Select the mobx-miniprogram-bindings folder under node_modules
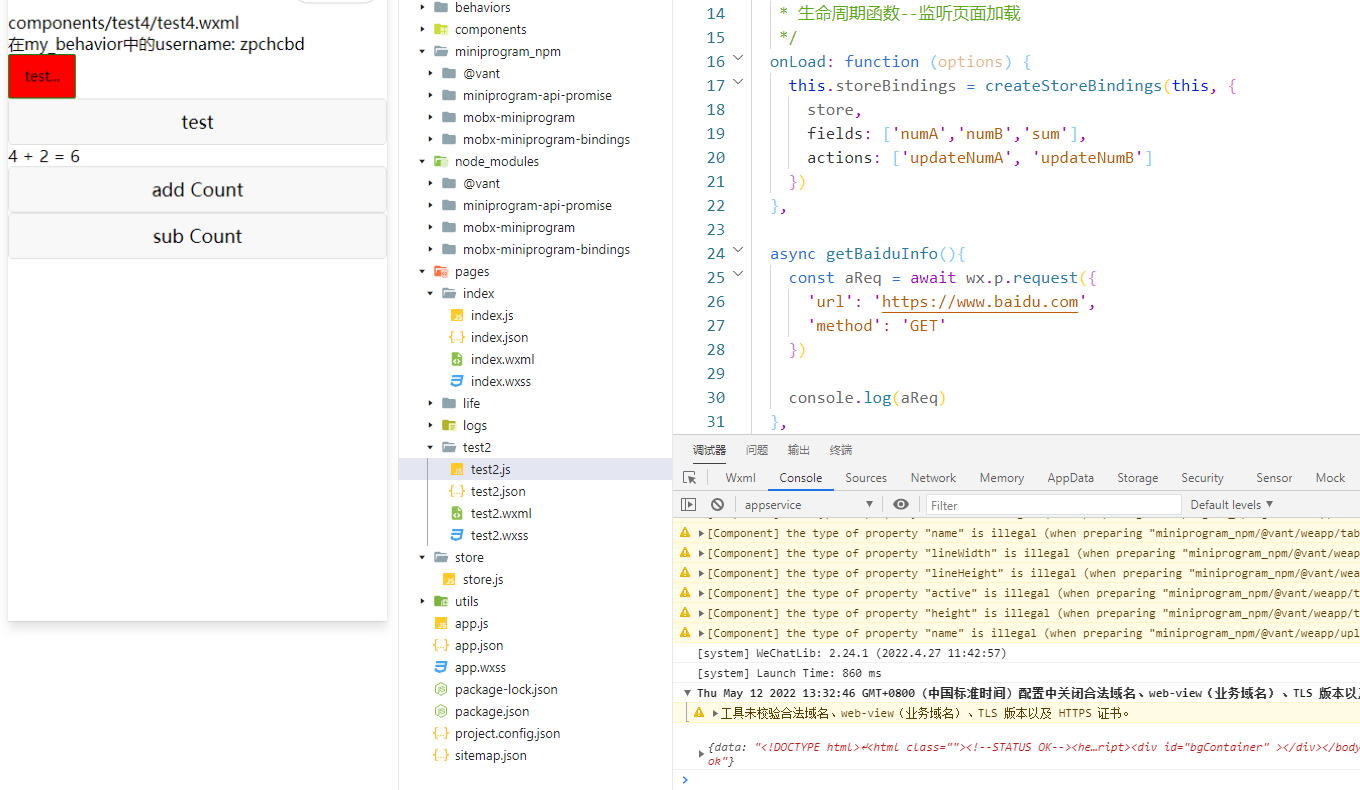1360x790 pixels. coord(546,250)
